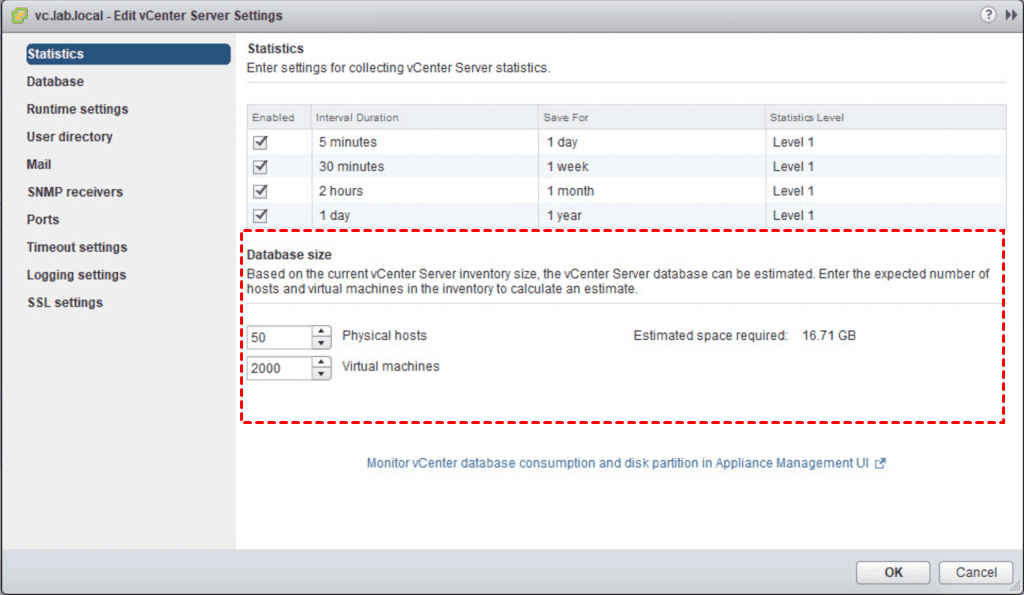Switch to Mail settings
The height and width of the screenshot is (595, 1024).
pyautogui.click(x=39, y=165)
